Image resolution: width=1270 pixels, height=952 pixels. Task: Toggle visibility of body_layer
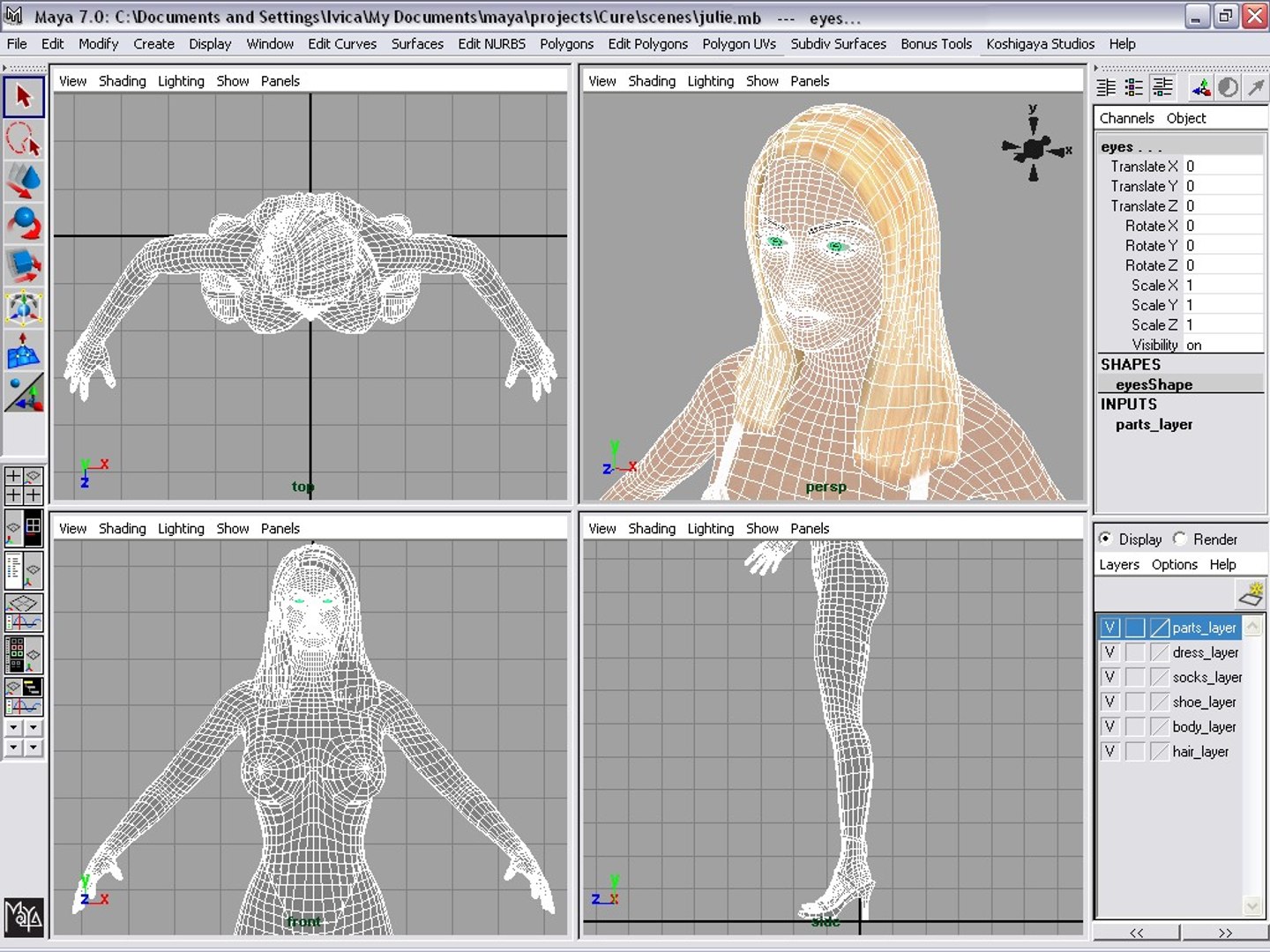pos(1110,726)
